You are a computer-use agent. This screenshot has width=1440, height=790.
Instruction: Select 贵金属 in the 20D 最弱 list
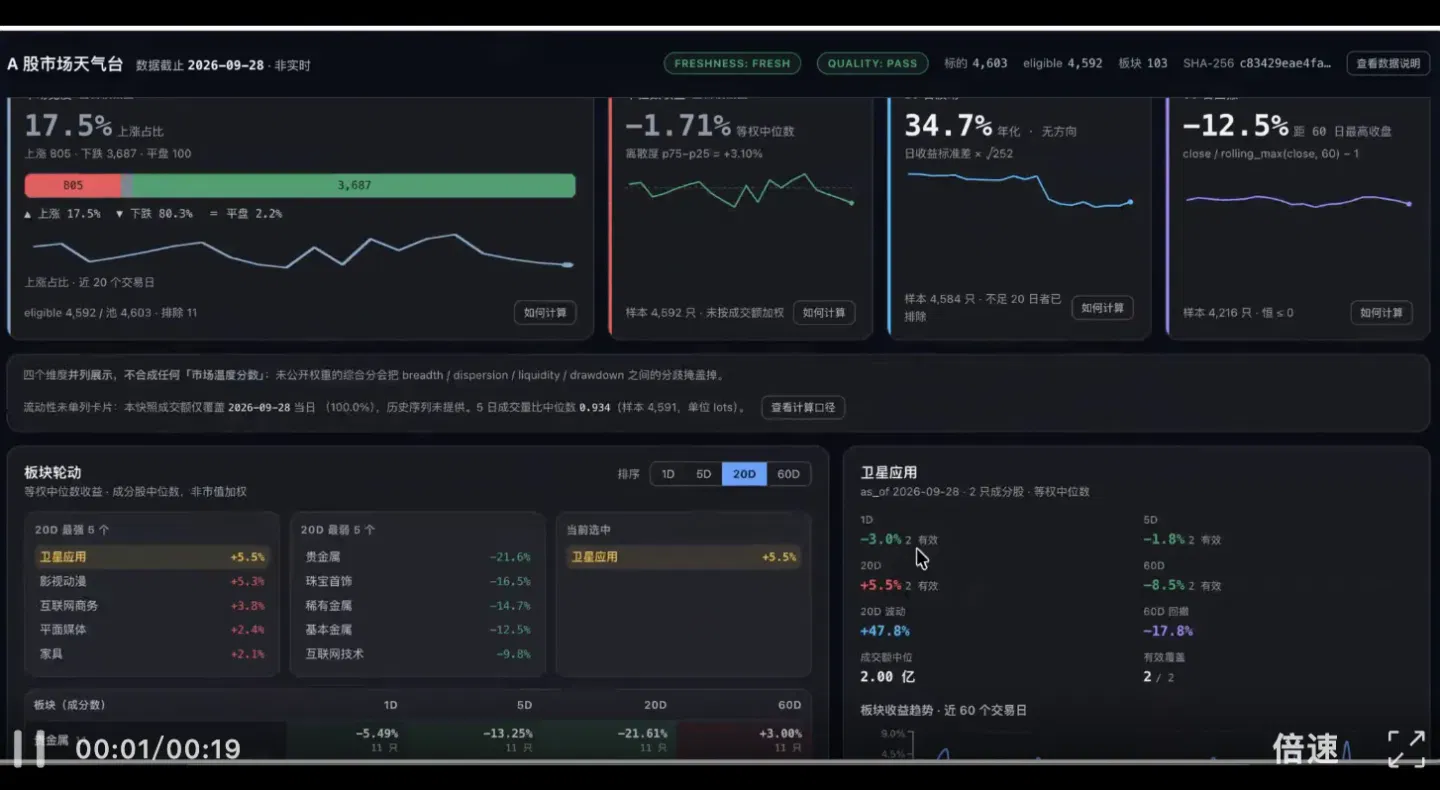(418, 557)
